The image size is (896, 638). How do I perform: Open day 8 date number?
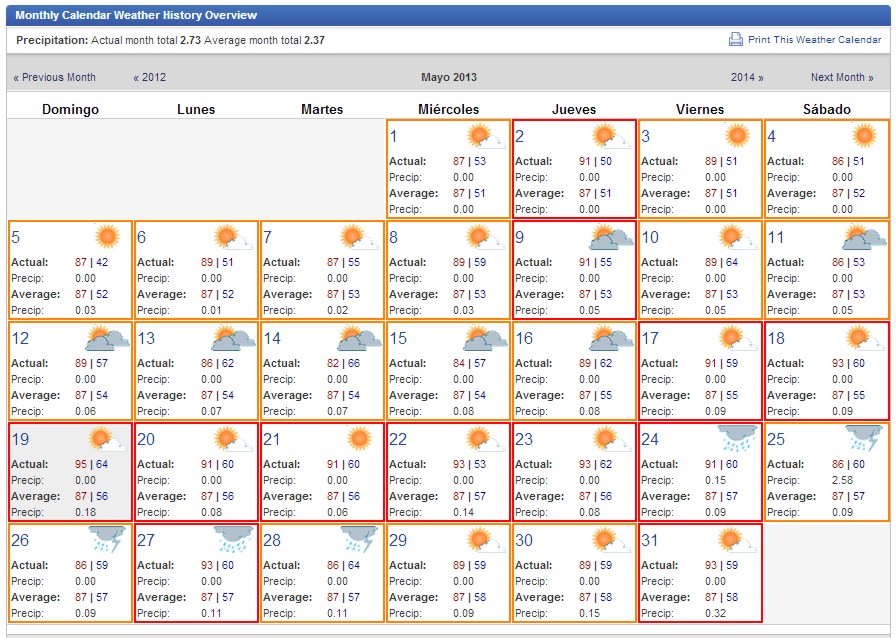pos(394,237)
